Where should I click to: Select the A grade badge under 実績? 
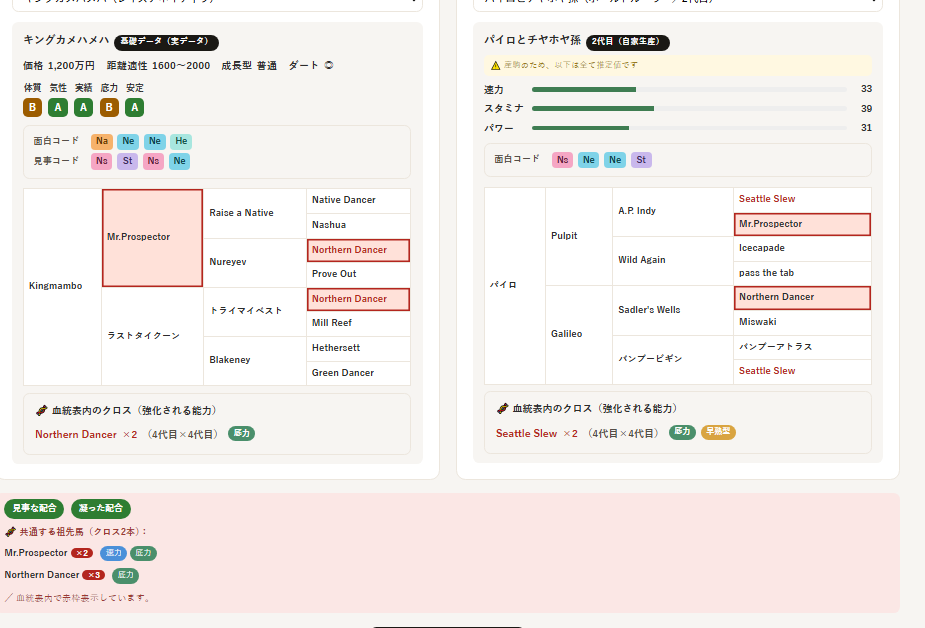tap(83, 107)
